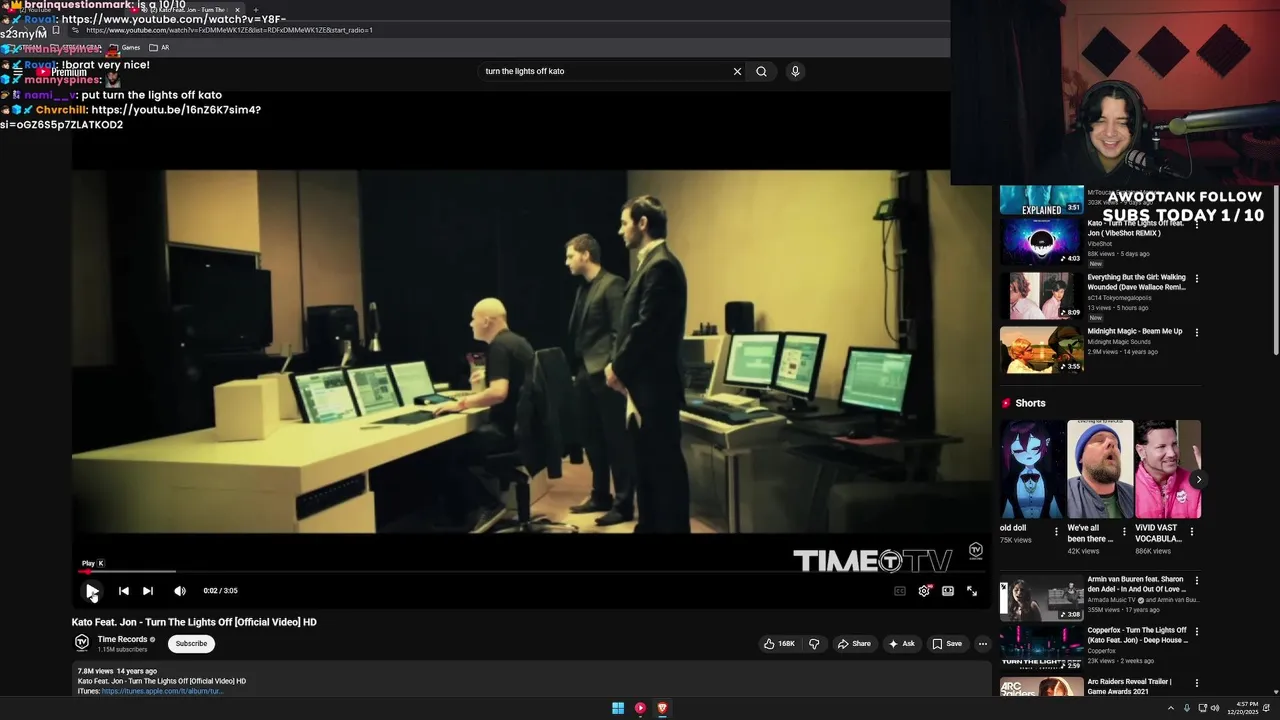Screen dimensions: 1280x720
Task: Start voice search with the microphone
Action: [795, 71]
